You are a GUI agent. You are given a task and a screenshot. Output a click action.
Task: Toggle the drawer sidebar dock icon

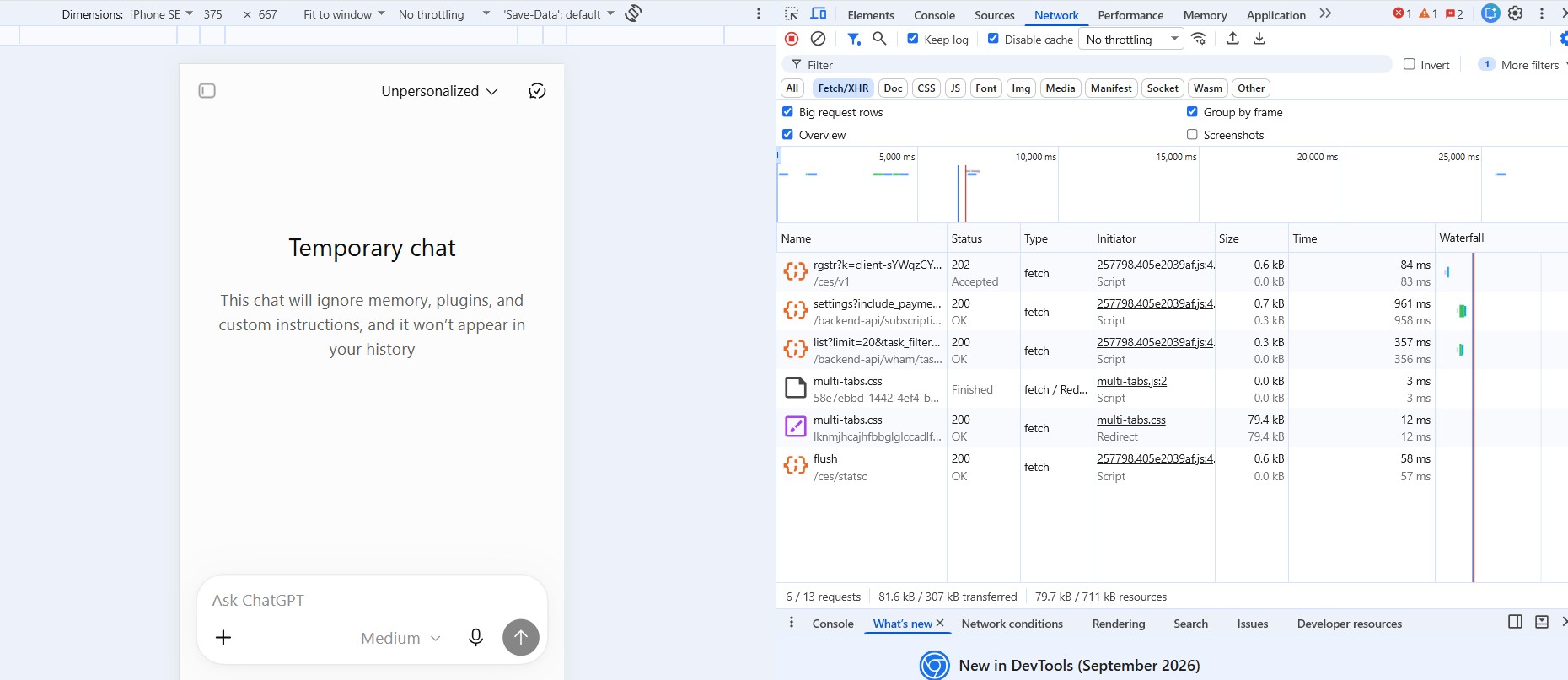coord(1515,622)
